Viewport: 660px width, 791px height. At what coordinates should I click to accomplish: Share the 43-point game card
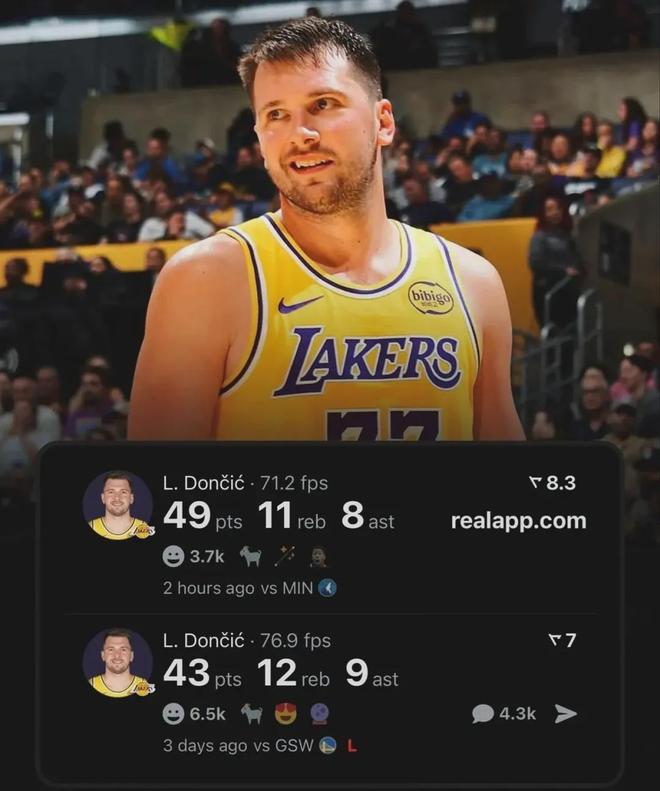(x=566, y=713)
